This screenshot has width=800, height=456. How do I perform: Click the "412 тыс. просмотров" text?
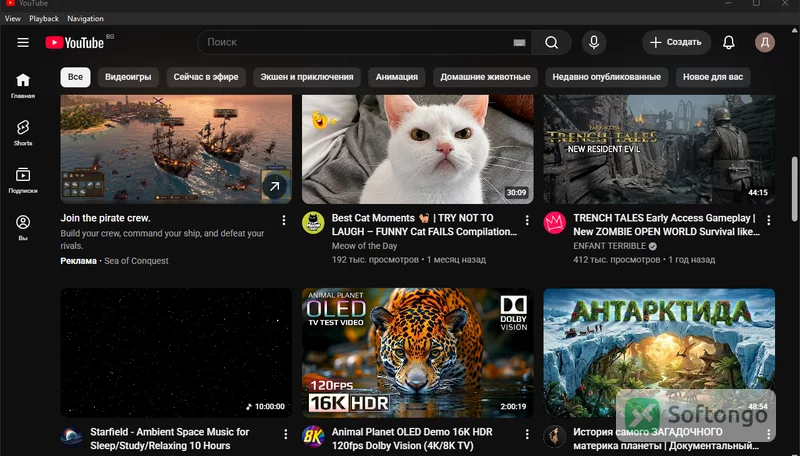[616, 260]
